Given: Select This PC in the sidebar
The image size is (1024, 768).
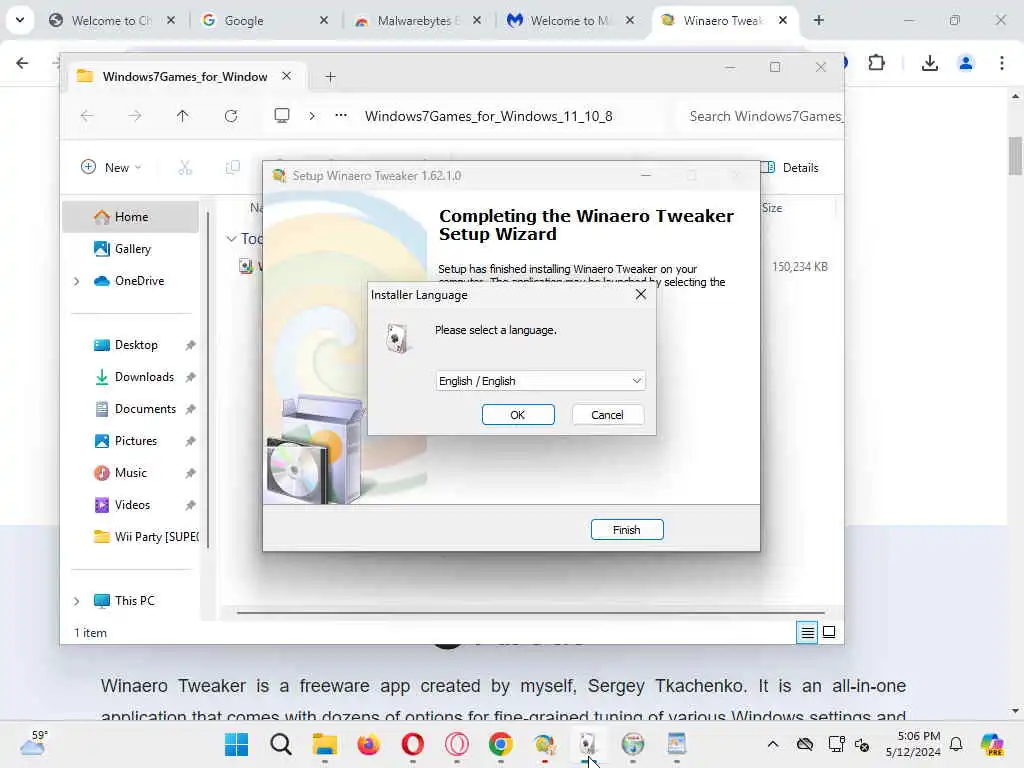Looking at the screenshot, I should point(135,601).
